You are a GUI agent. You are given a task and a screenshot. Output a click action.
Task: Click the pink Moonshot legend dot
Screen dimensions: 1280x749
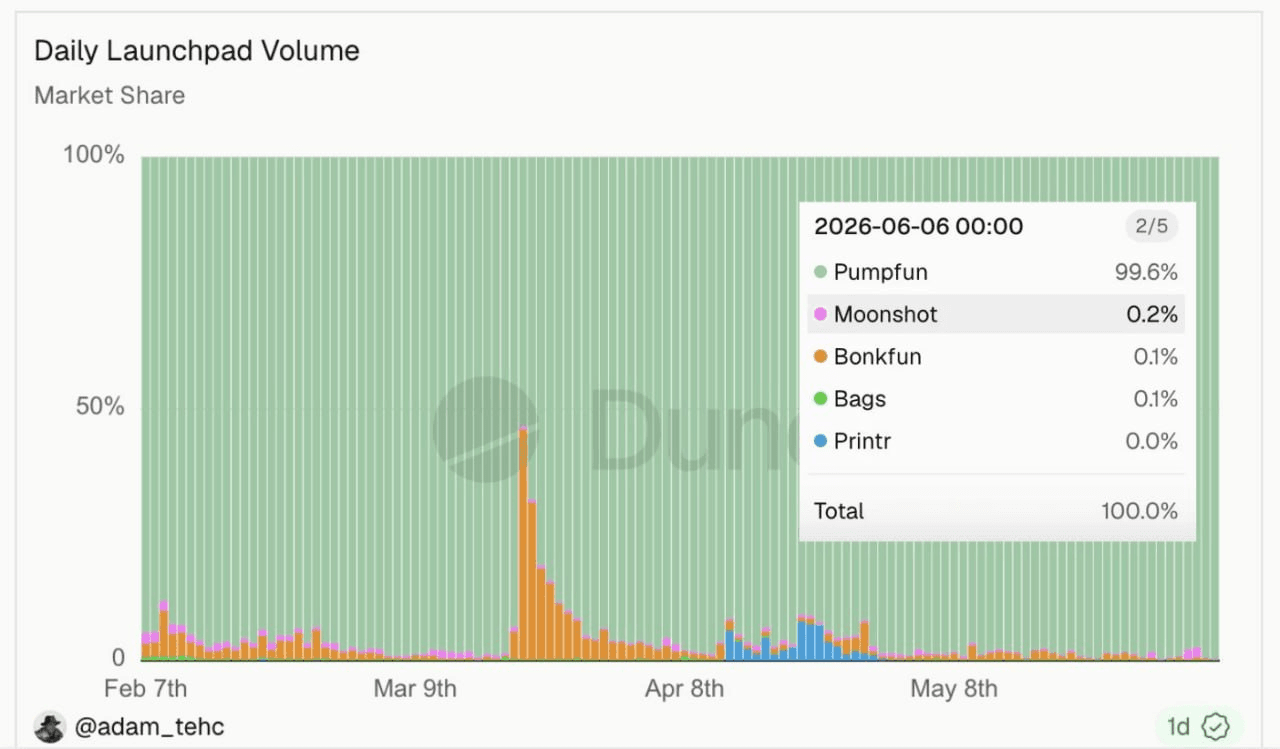(x=820, y=314)
